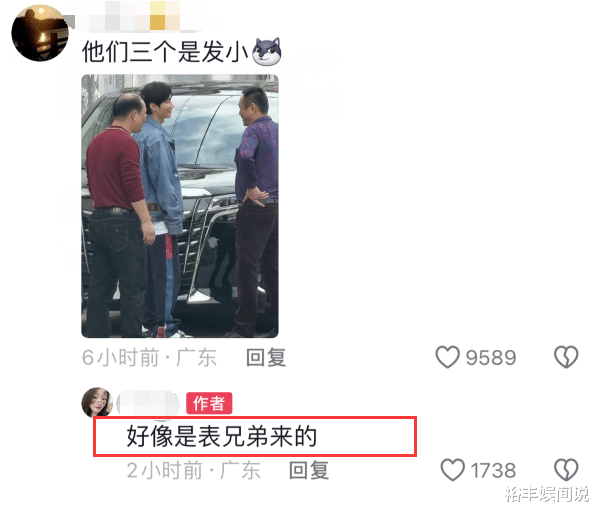This screenshot has height=513, width=598.
Task: Open the author's profile avatar
Action: tap(97, 403)
